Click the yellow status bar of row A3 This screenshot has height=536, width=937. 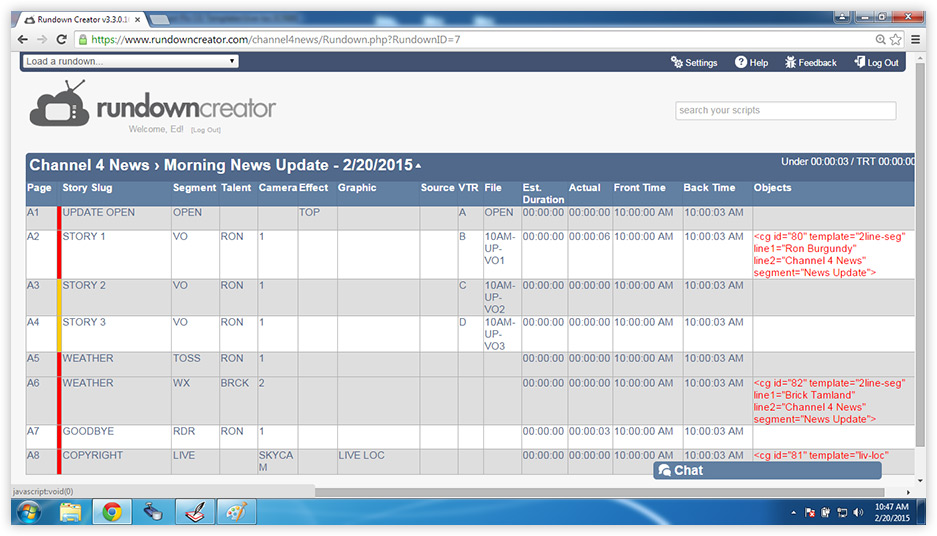[59, 297]
